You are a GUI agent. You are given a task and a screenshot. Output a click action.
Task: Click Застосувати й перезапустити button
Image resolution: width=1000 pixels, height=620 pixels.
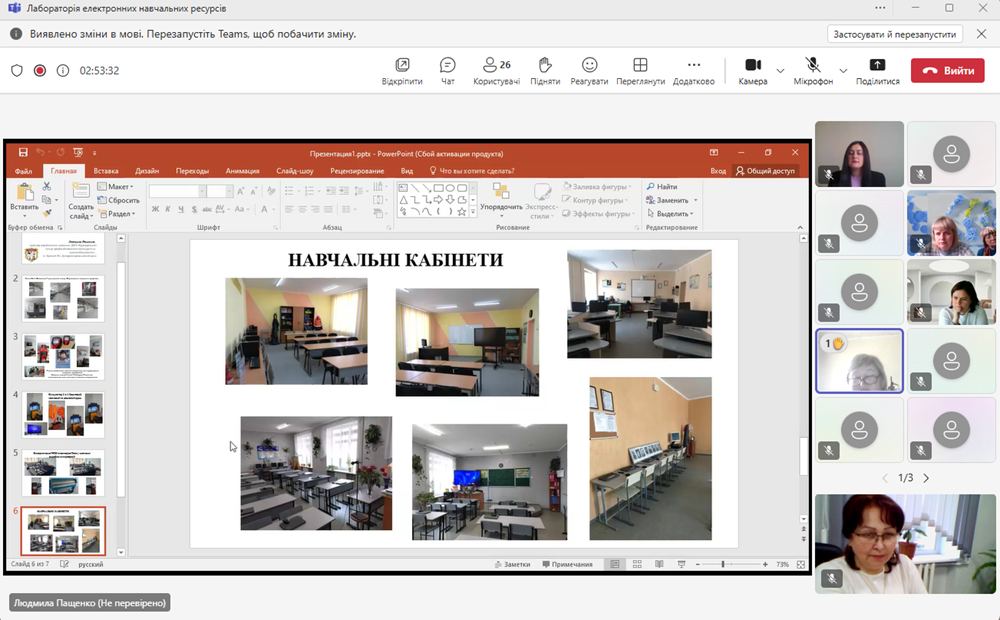pos(895,34)
